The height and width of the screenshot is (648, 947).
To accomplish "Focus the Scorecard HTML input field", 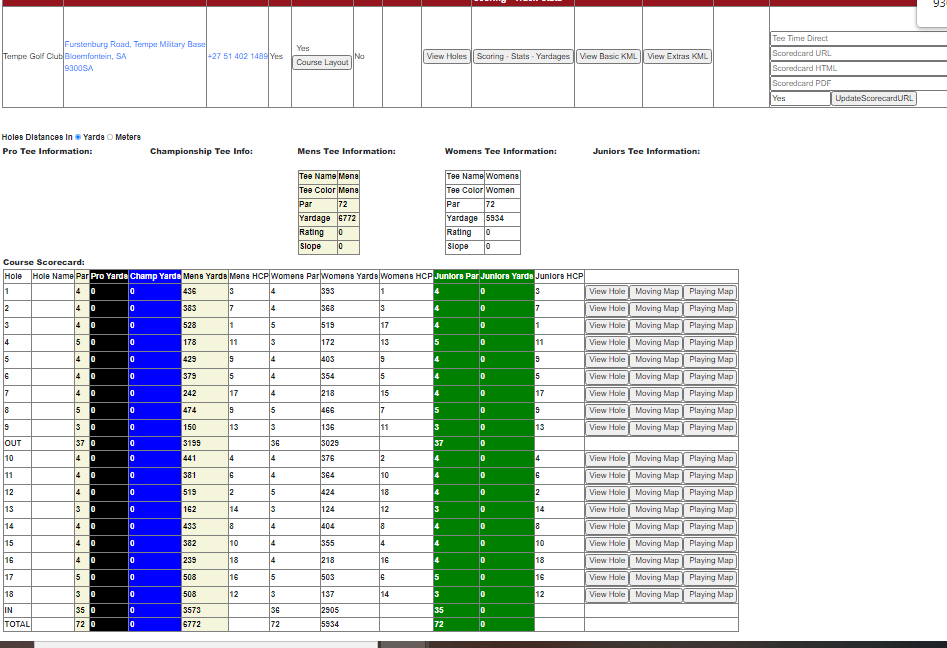I will point(858,68).
